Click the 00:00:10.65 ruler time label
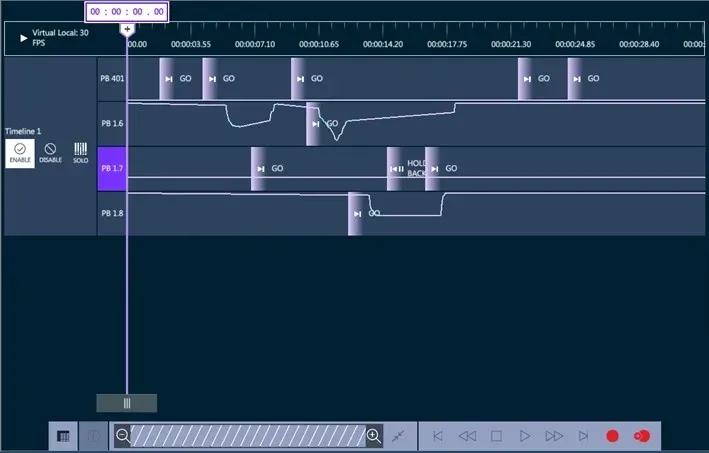This screenshot has width=709, height=453. [319, 44]
